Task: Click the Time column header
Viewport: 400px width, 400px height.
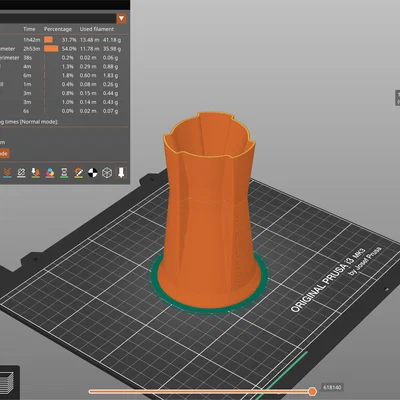Action: [x=29, y=29]
